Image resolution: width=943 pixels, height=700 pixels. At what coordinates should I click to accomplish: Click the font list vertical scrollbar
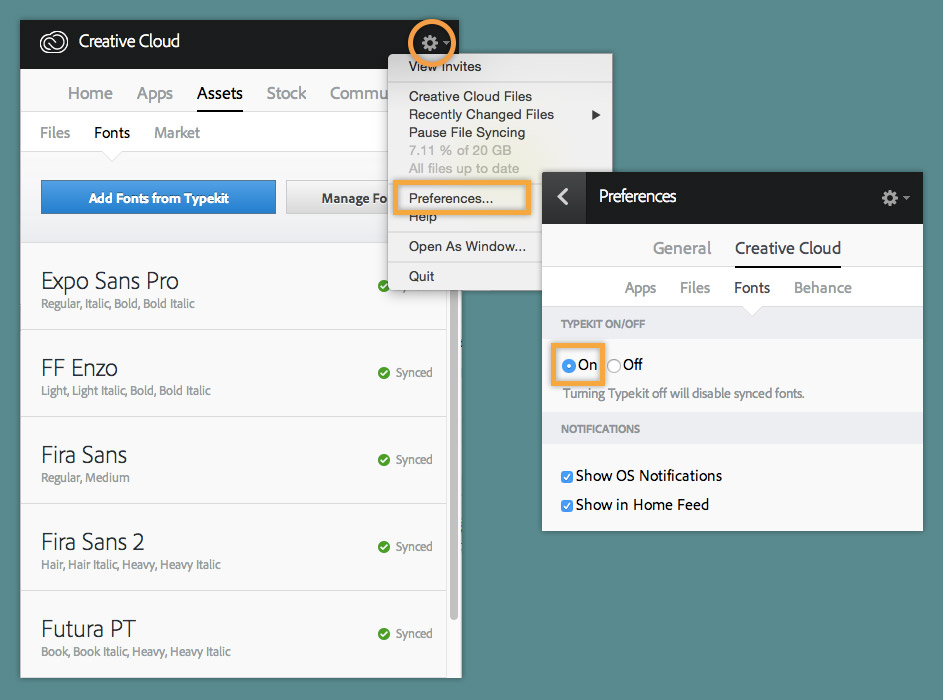pos(454,457)
